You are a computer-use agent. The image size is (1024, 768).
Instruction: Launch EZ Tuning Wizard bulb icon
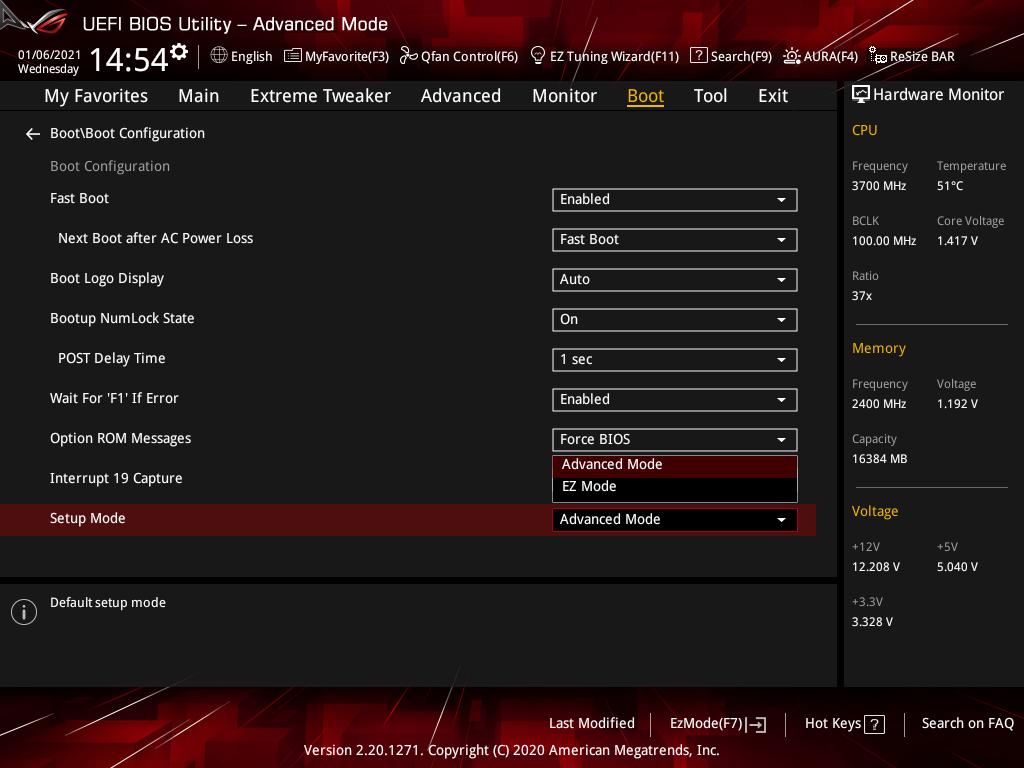click(x=537, y=56)
